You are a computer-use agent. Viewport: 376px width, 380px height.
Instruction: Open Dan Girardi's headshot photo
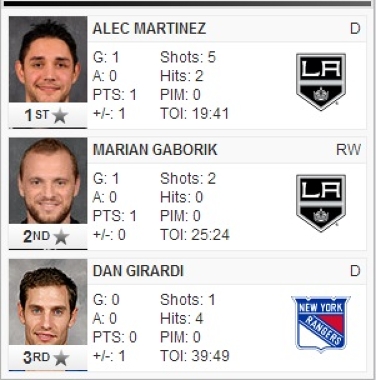click(48, 302)
